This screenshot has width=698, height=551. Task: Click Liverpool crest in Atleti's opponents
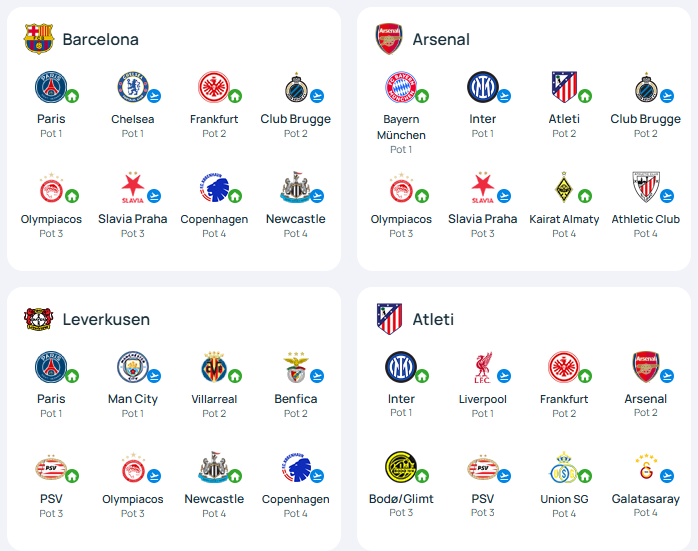483,367
